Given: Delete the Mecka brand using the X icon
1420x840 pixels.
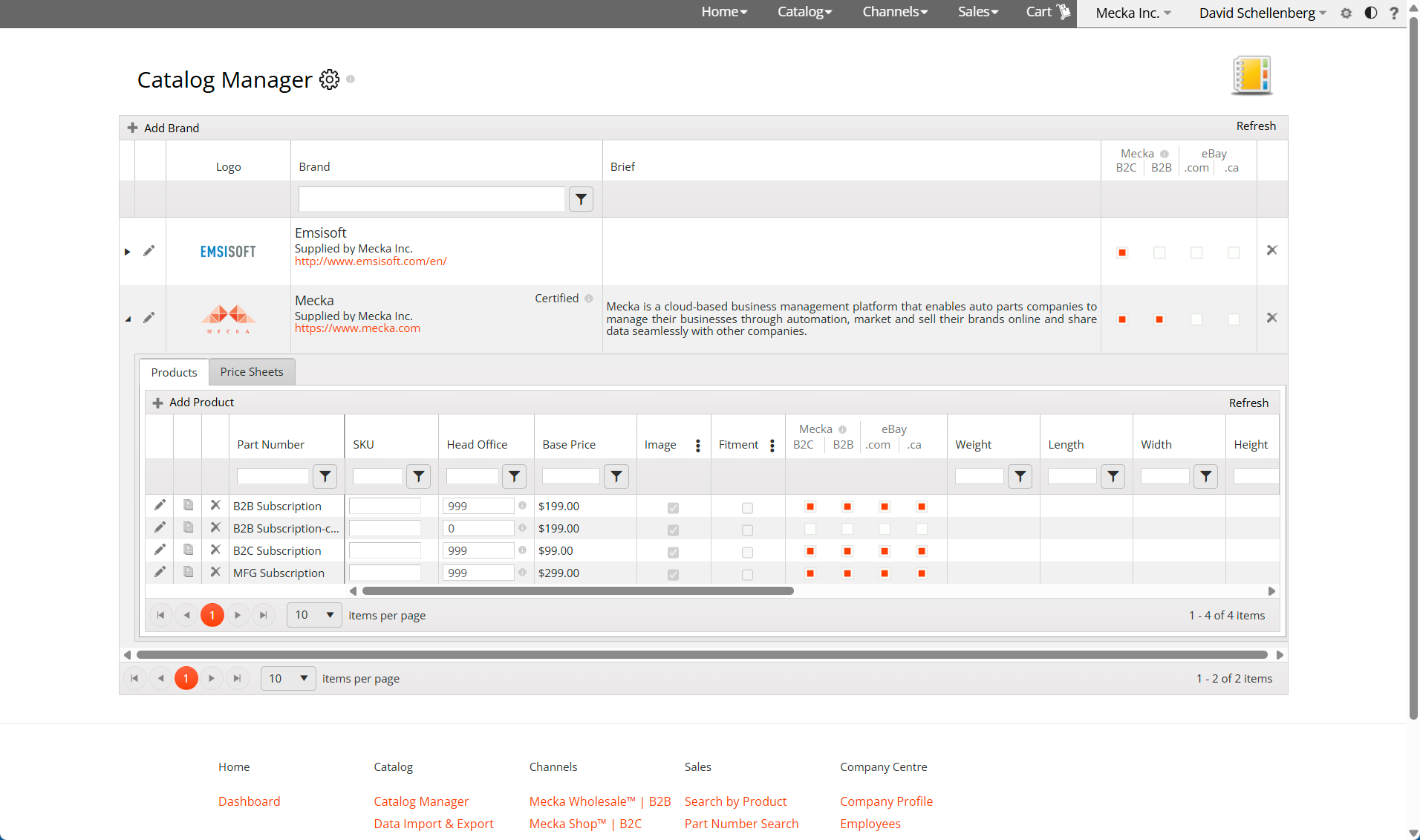Looking at the screenshot, I should (x=1271, y=318).
